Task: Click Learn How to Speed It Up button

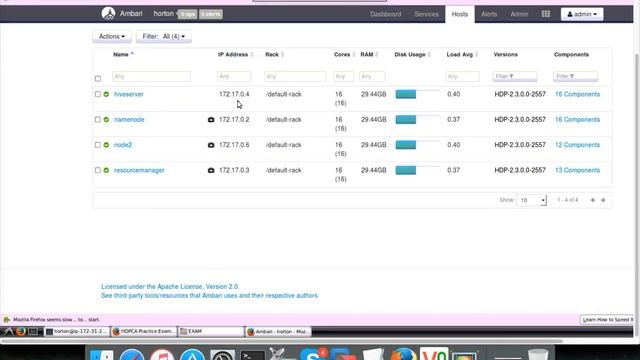Action: pos(607,320)
